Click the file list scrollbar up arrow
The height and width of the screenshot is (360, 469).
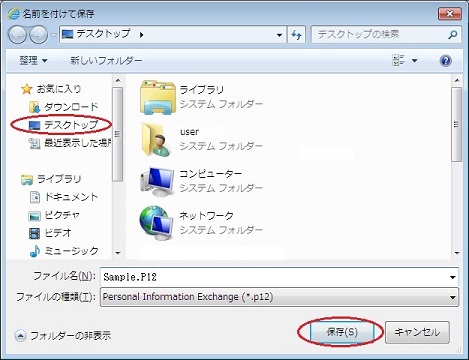457,80
